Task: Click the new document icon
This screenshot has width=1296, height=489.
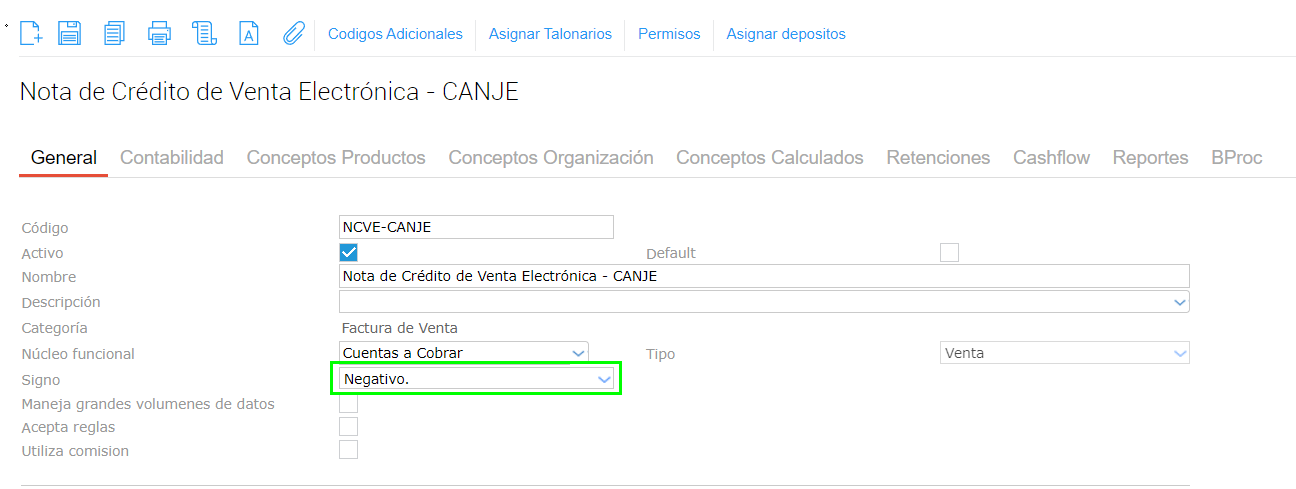Action: pyautogui.click(x=32, y=33)
